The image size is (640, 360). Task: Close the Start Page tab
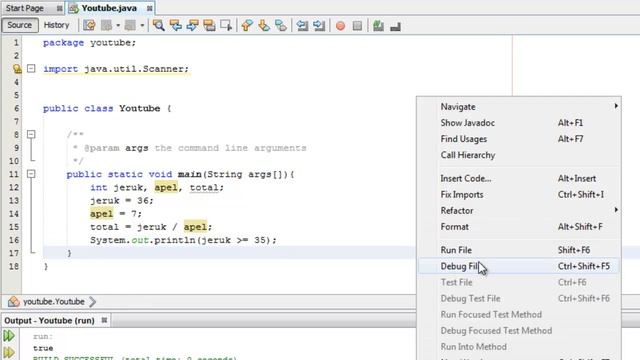pyautogui.click(x=60, y=8)
